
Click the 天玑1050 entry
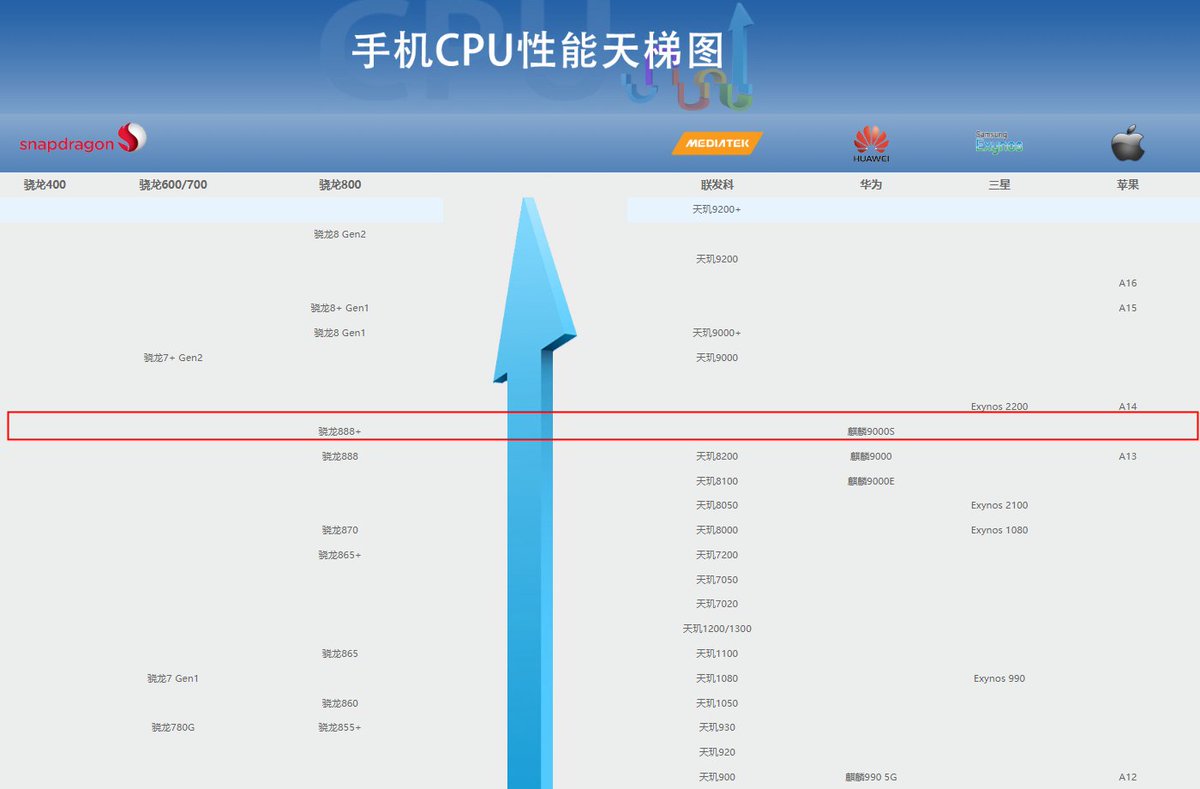[x=717, y=704]
